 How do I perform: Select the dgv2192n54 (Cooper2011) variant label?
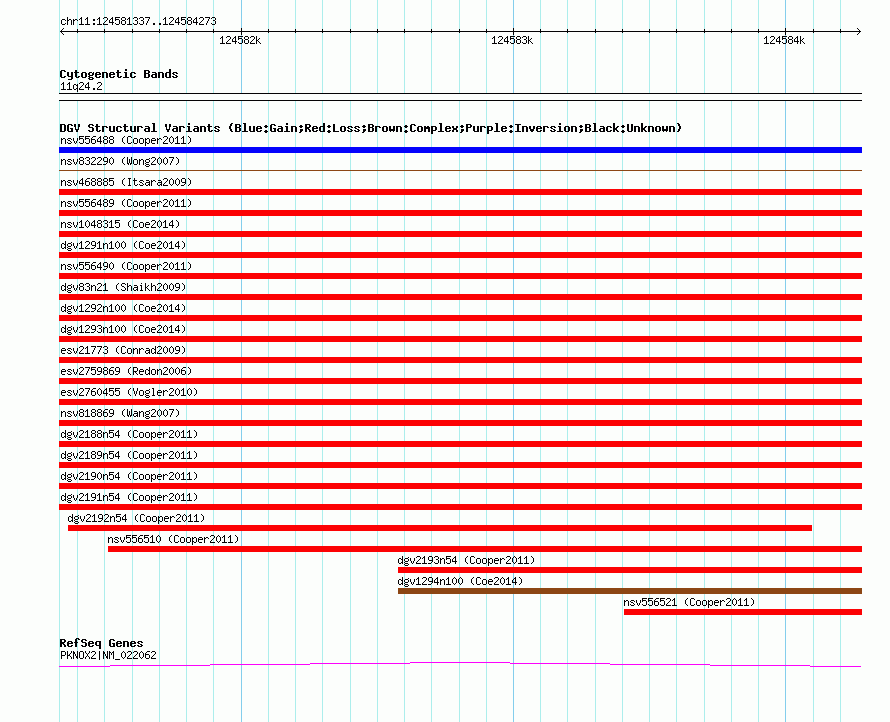136,518
